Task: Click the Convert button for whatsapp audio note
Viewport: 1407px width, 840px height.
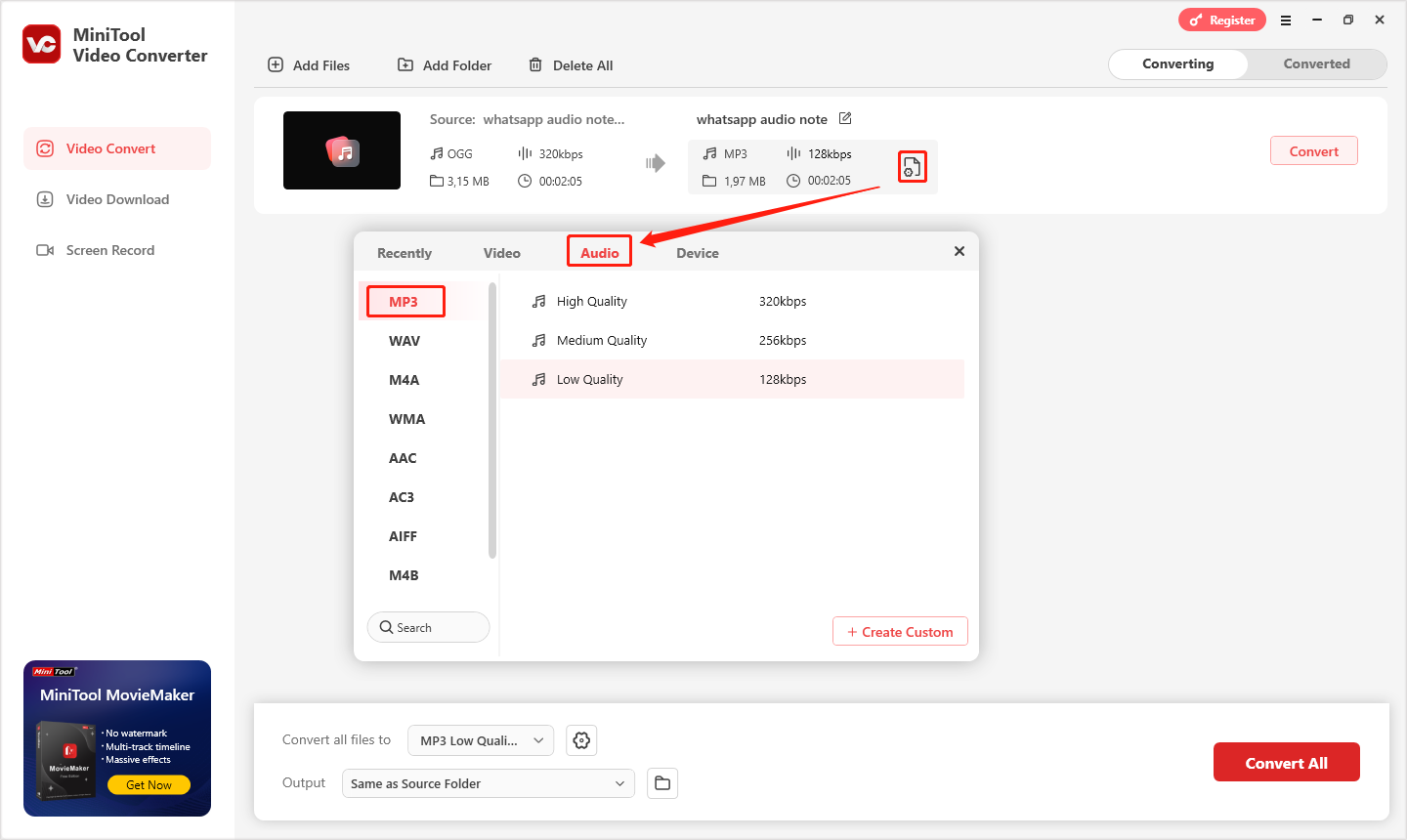Action: point(1313,150)
